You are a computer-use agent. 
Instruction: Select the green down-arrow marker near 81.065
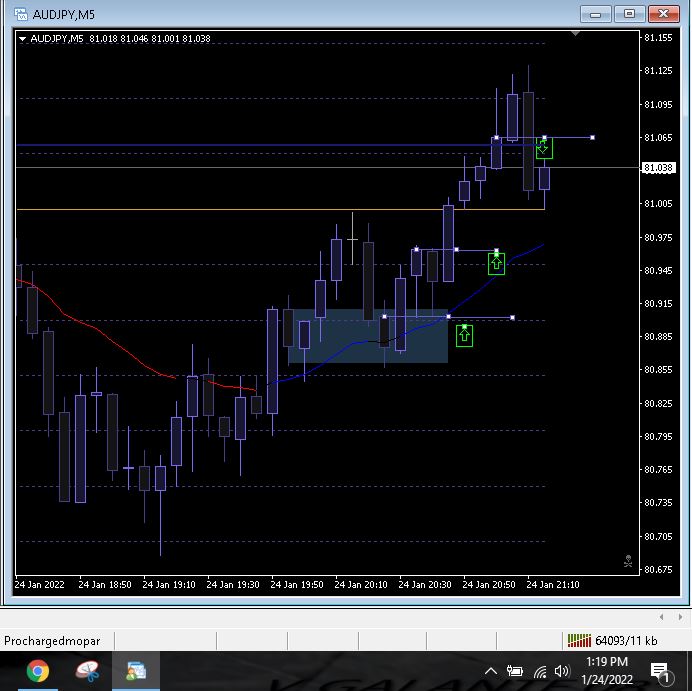[544, 148]
